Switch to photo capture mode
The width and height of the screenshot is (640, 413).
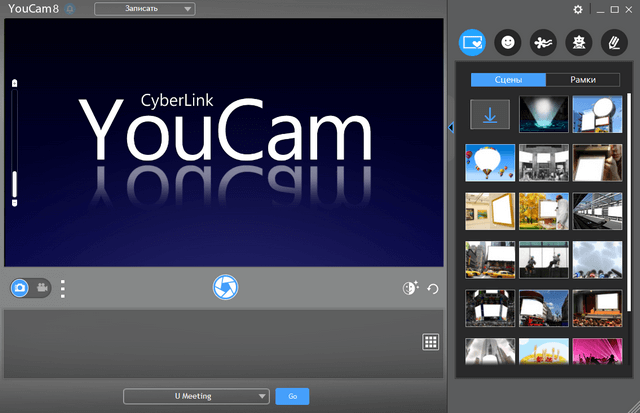point(20,288)
